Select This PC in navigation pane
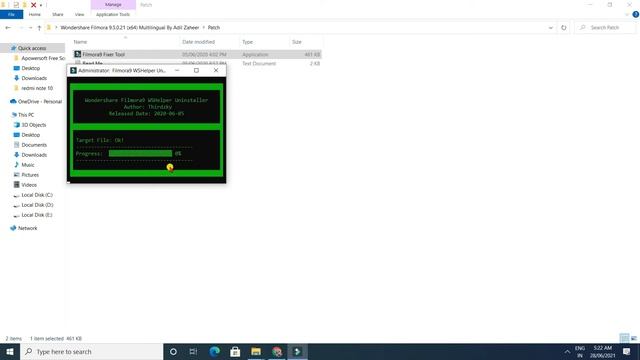The image size is (640, 360). (26, 115)
